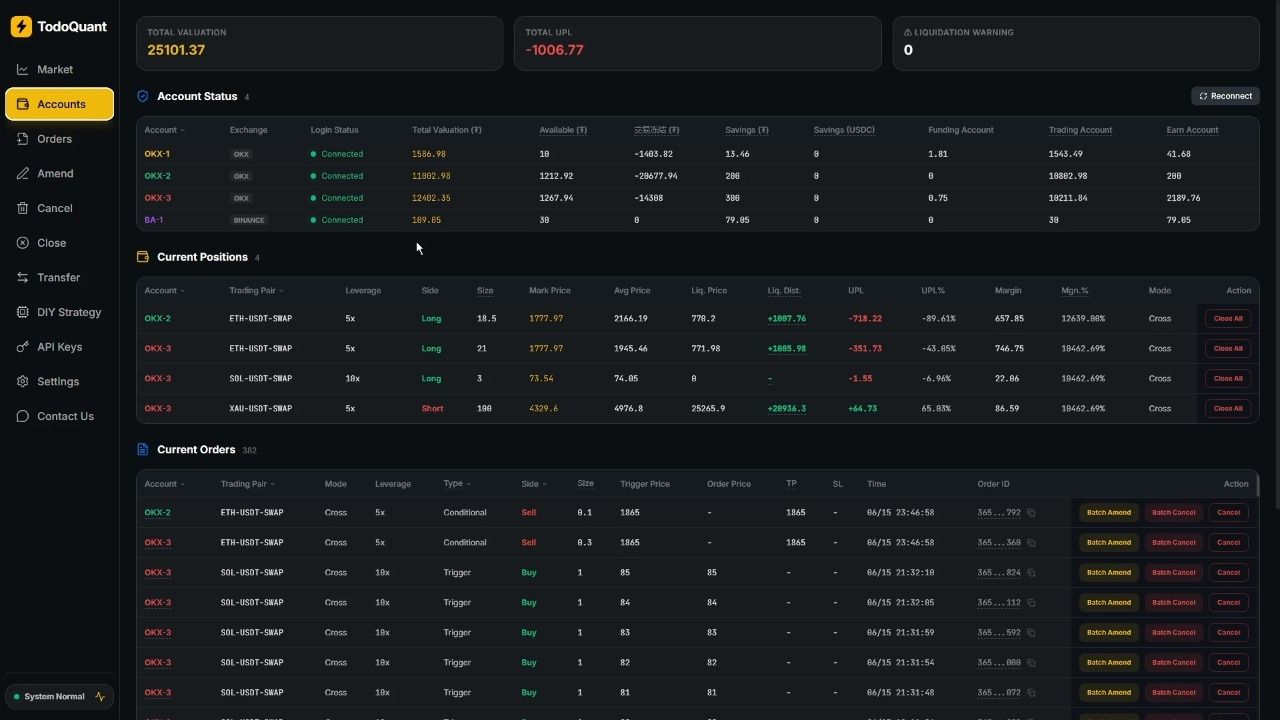The width and height of the screenshot is (1280, 720).
Task: Expand the Account filter in Account Status table
Action: click(164, 130)
